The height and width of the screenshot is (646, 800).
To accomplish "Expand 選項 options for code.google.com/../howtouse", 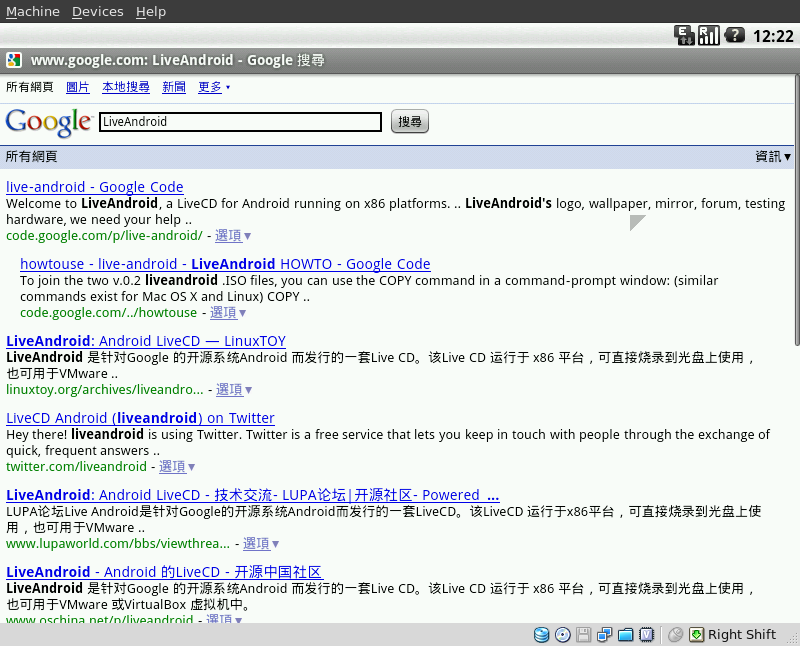I will (x=228, y=312).
